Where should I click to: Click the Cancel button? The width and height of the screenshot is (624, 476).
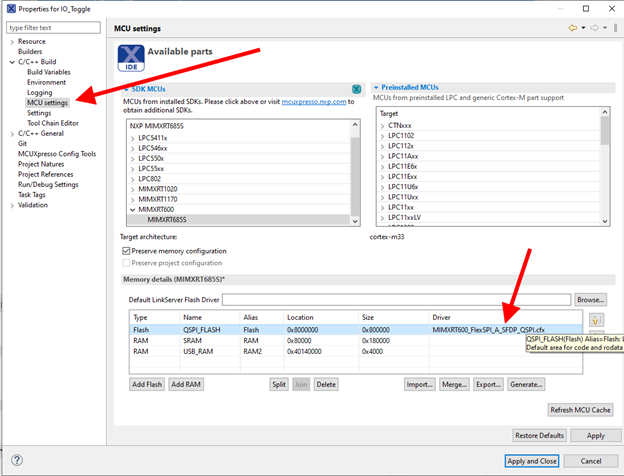point(591,461)
